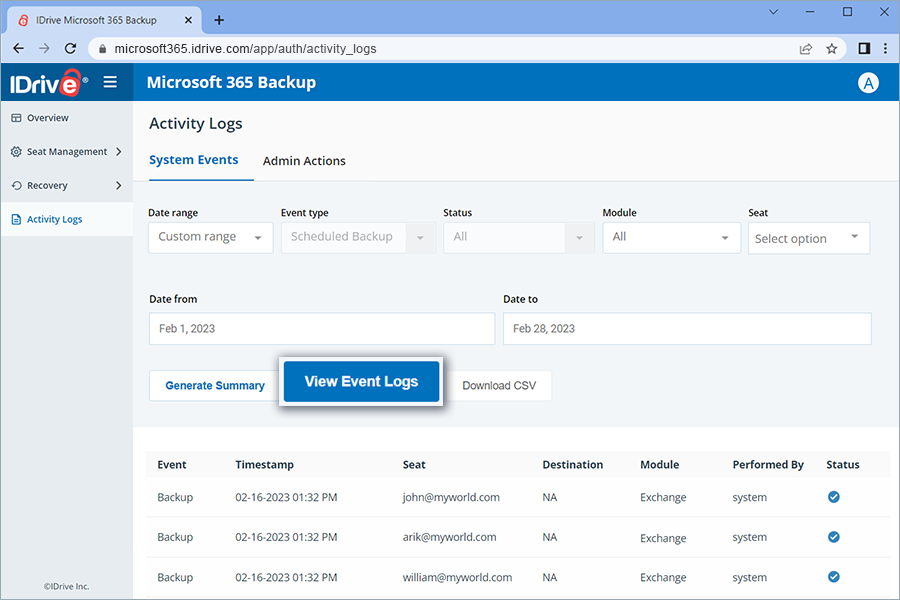Click the share icon in the address bar
This screenshot has height=600, width=900.
[x=805, y=47]
